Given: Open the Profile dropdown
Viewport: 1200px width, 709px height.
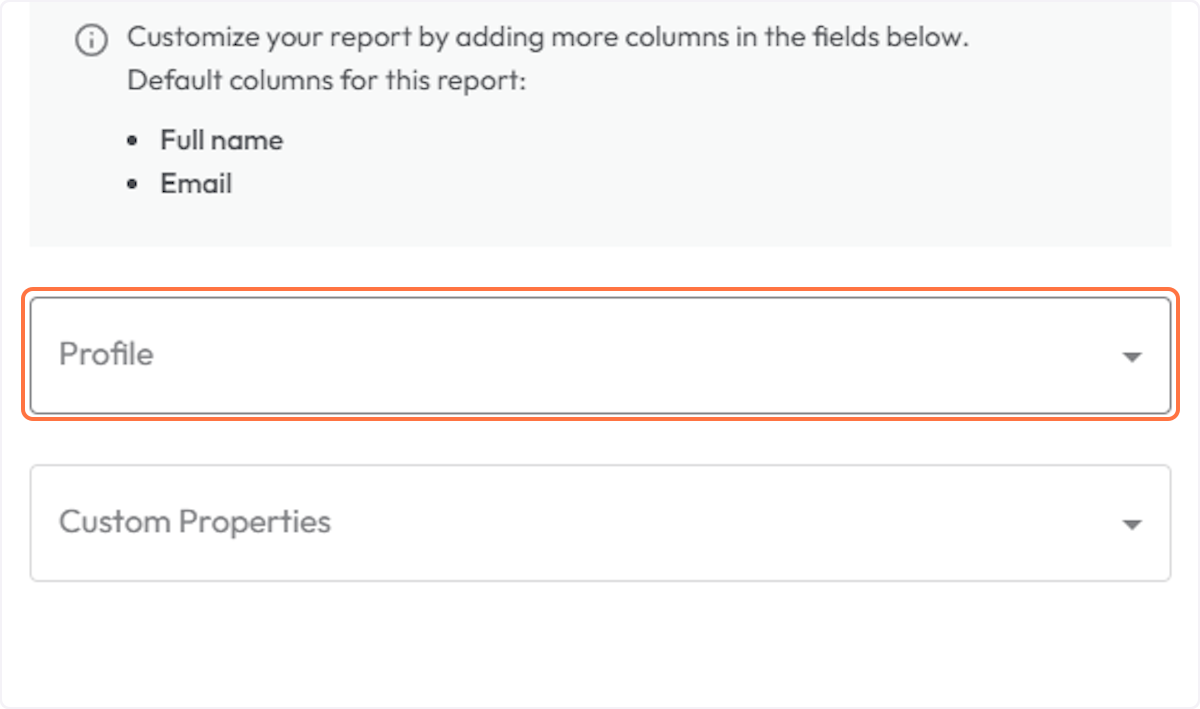Looking at the screenshot, I should [600, 355].
